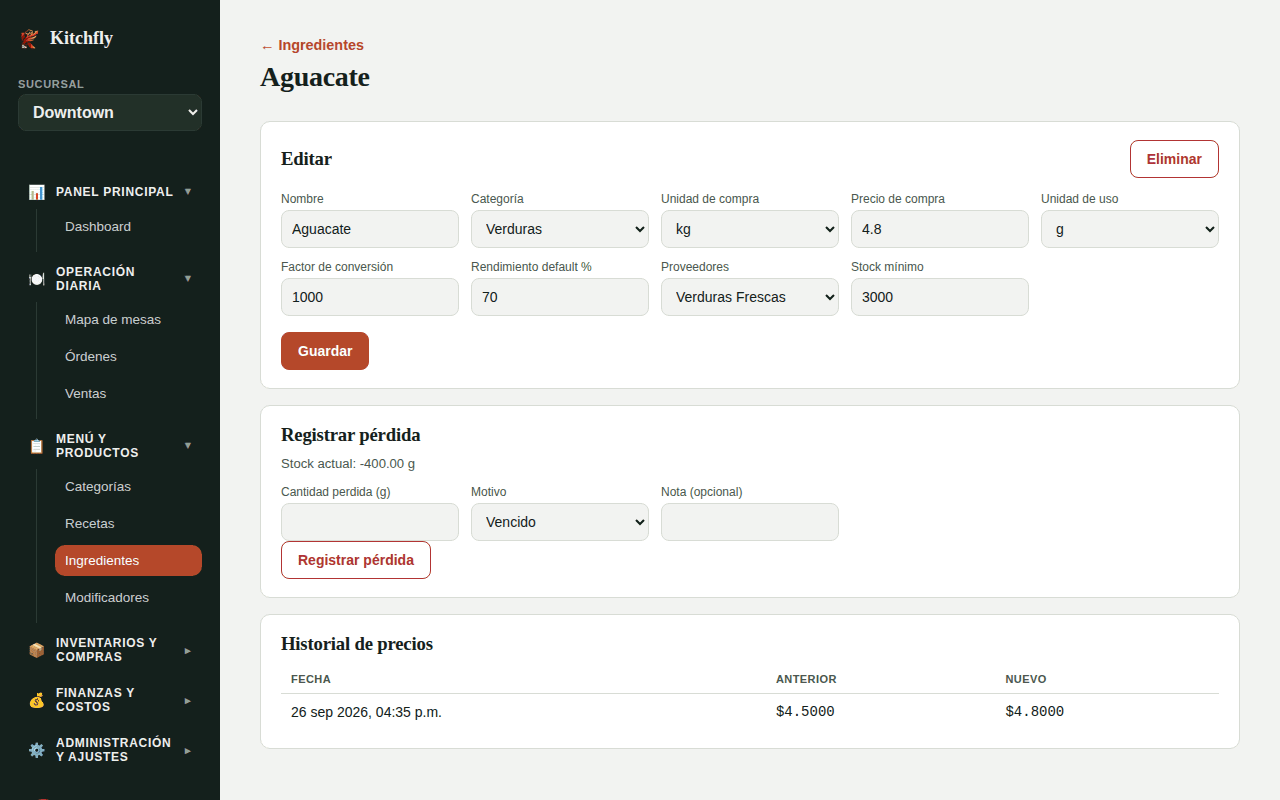
Task: Focus the Nombre field containing Aguacate
Action: pos(370,229)
